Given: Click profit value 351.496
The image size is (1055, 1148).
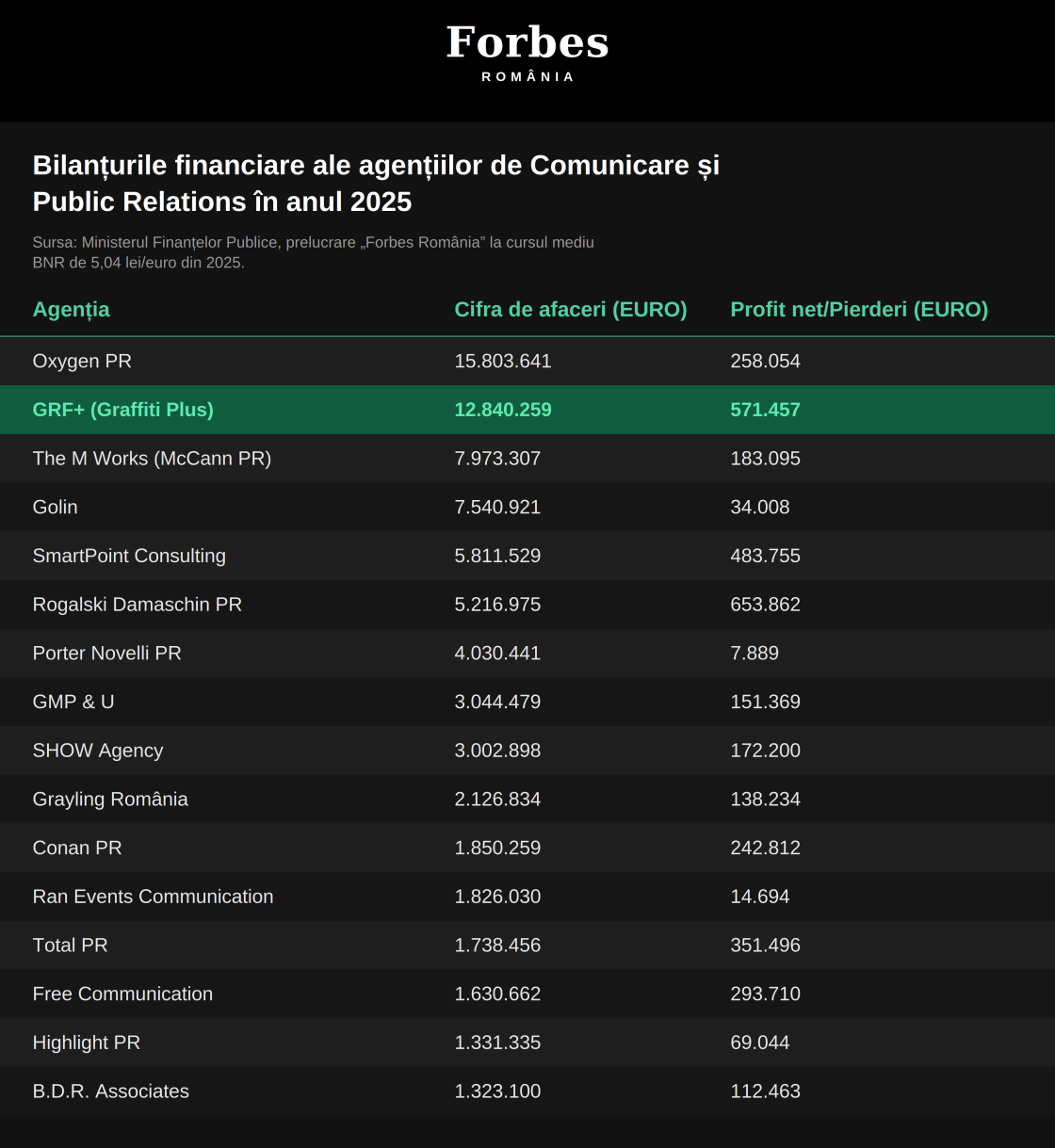Looking at the screenshot, I should 765,946.
